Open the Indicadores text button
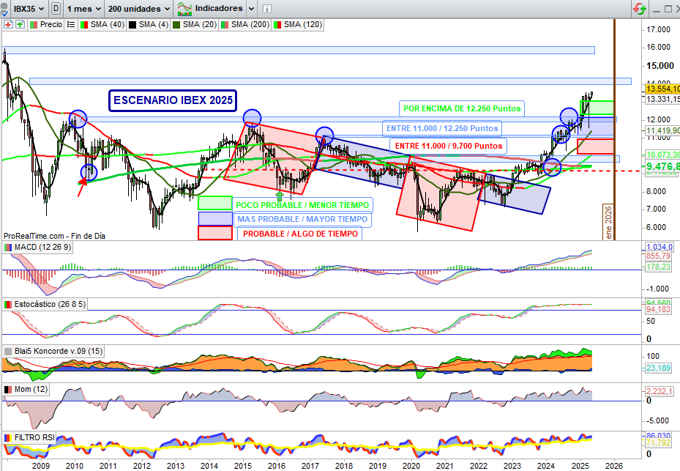Screen dimensions: 680x471 pyautogui.click(x=219, y=8)
